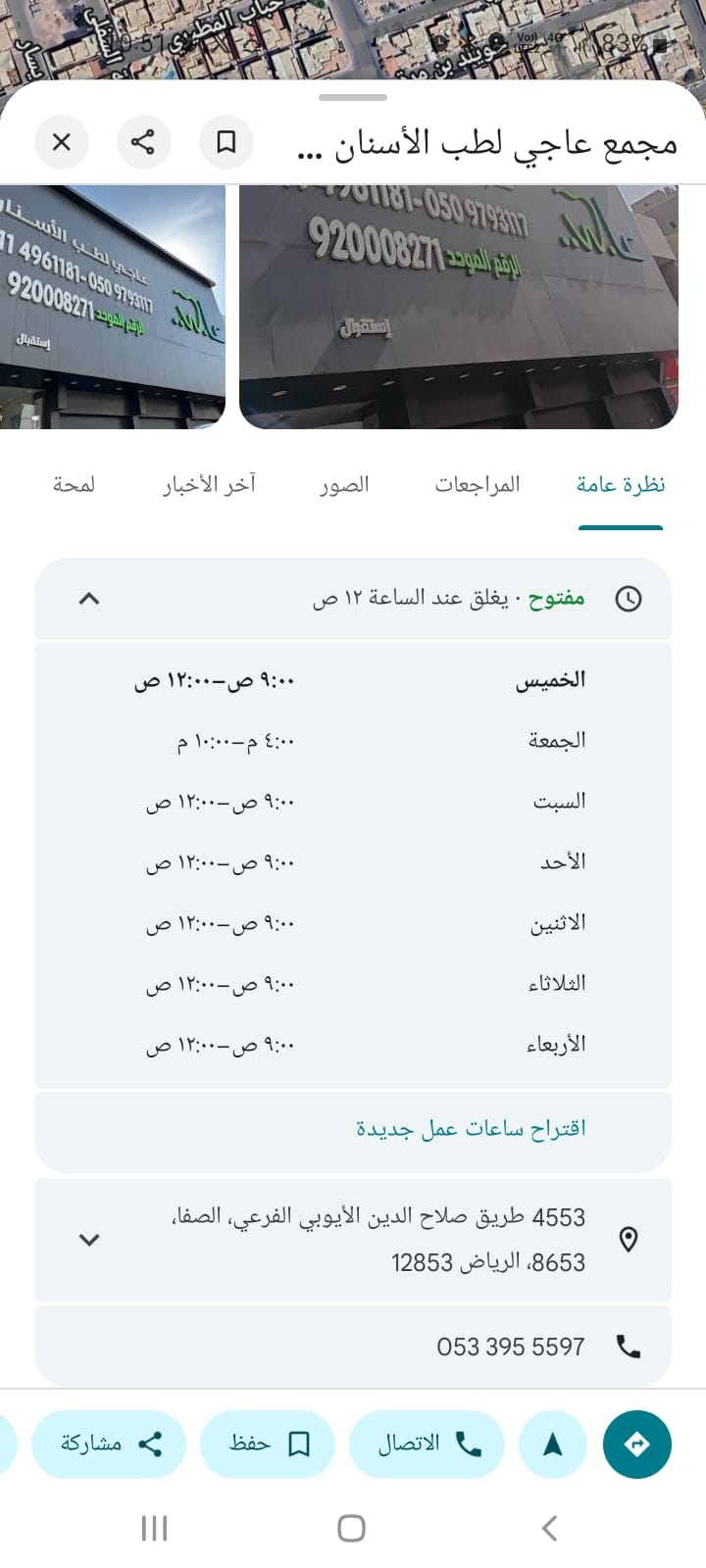Open the large building photo on the right
Image resolution: width=706 pixels, height=1568 pixels.
(459, 307)
